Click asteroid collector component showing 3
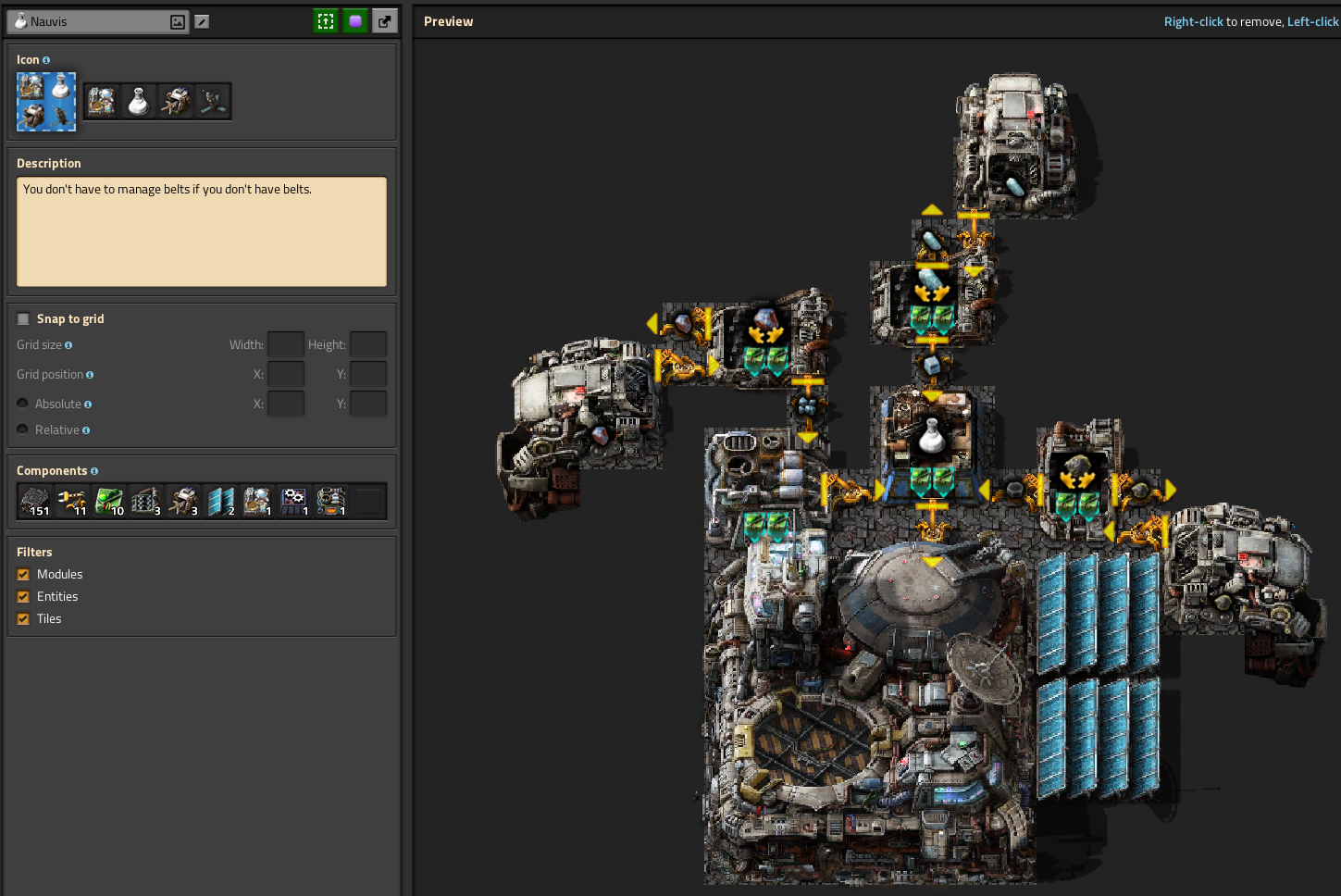The width and height of the screenshot is (1341, 896). pyautogui.click(x=183, y=501)
